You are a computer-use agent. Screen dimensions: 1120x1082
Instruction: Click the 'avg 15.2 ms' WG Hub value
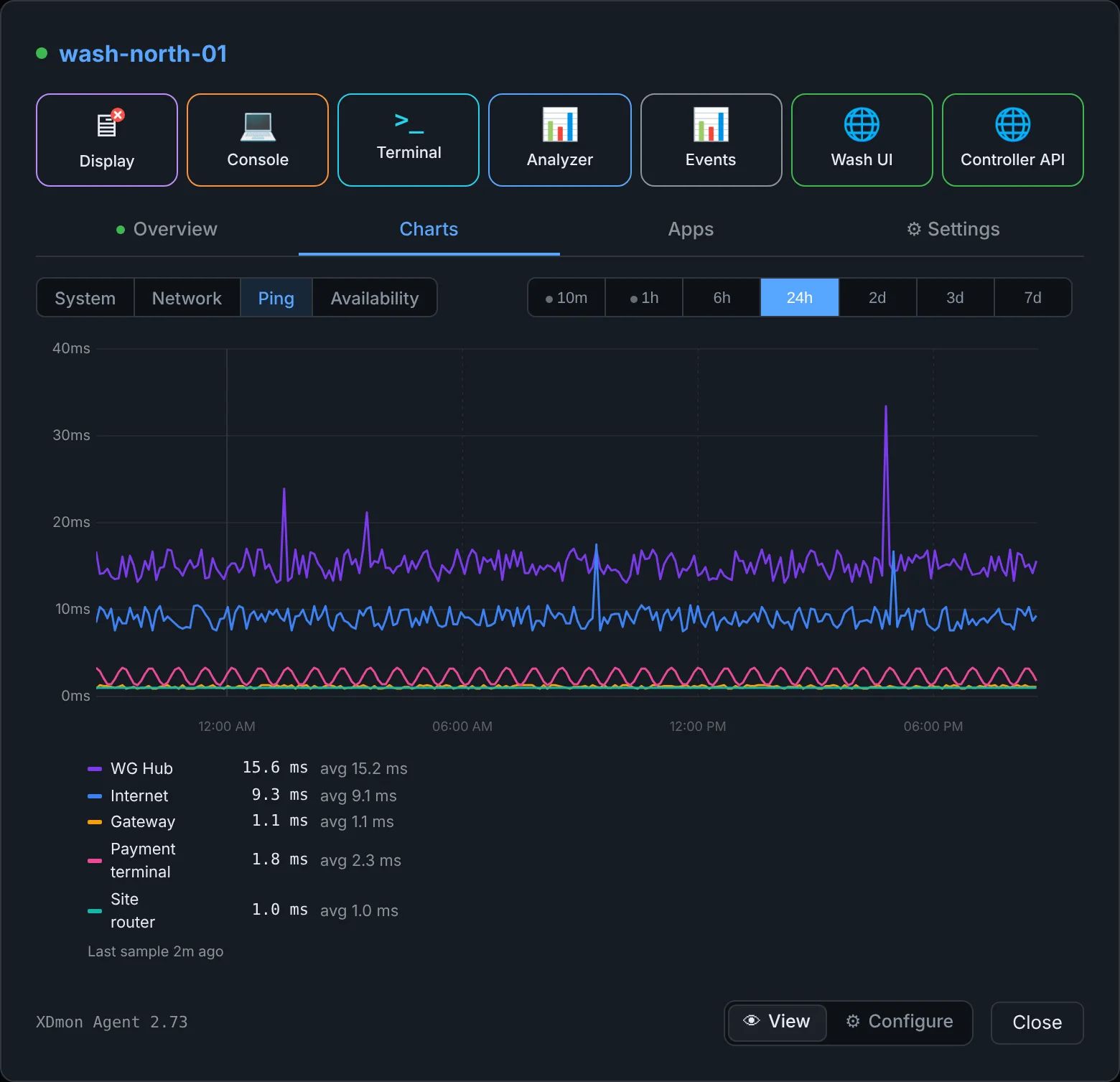point(363,768)
